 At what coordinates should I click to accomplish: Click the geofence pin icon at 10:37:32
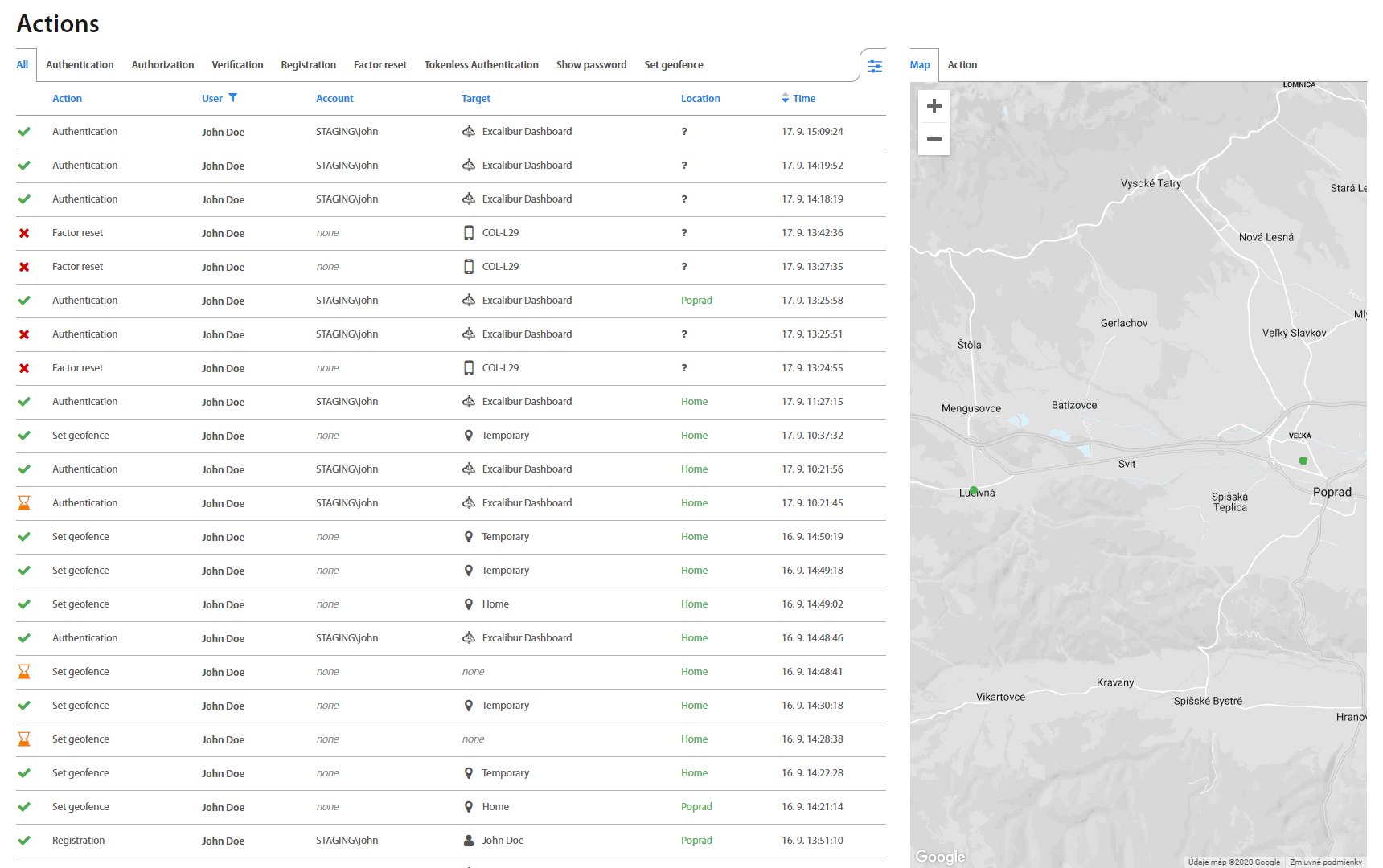(469, 436)
